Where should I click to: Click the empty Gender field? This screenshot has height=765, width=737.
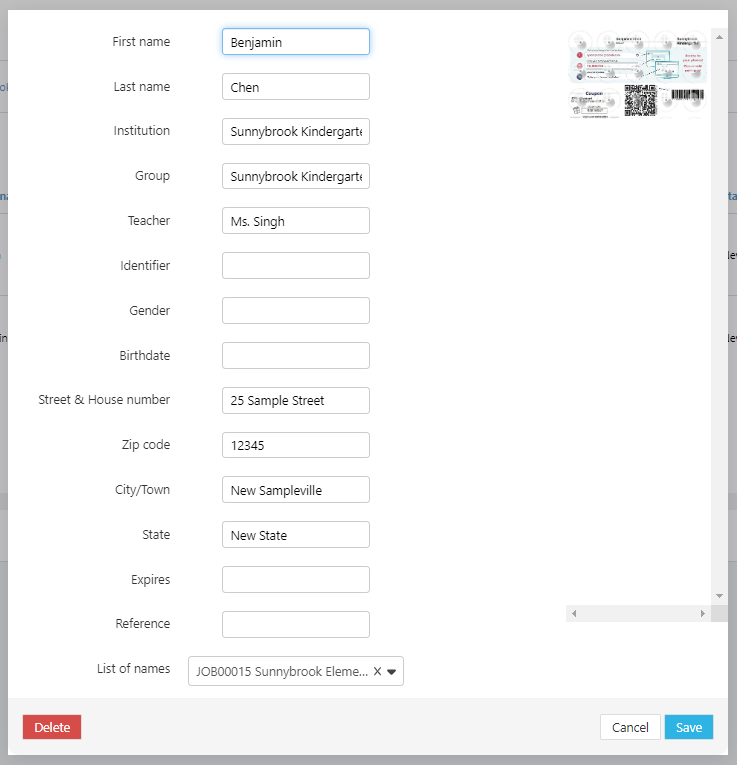(296, 311)
